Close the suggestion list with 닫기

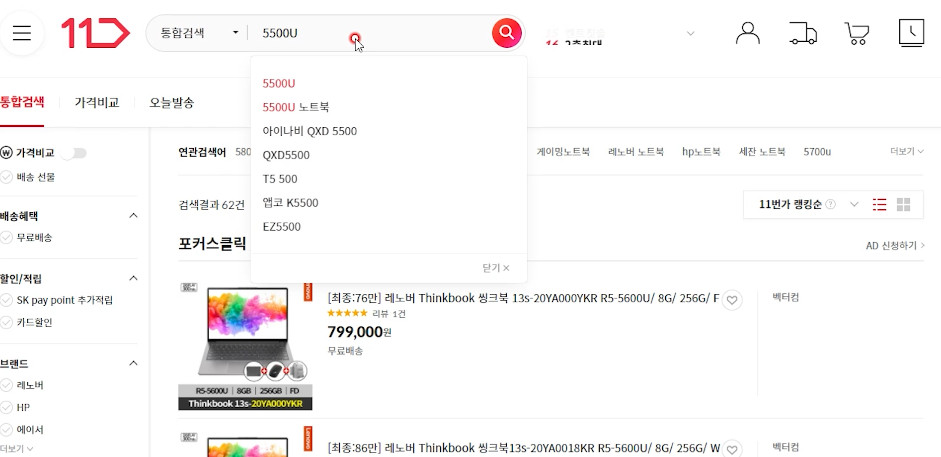tap(496, 268)
